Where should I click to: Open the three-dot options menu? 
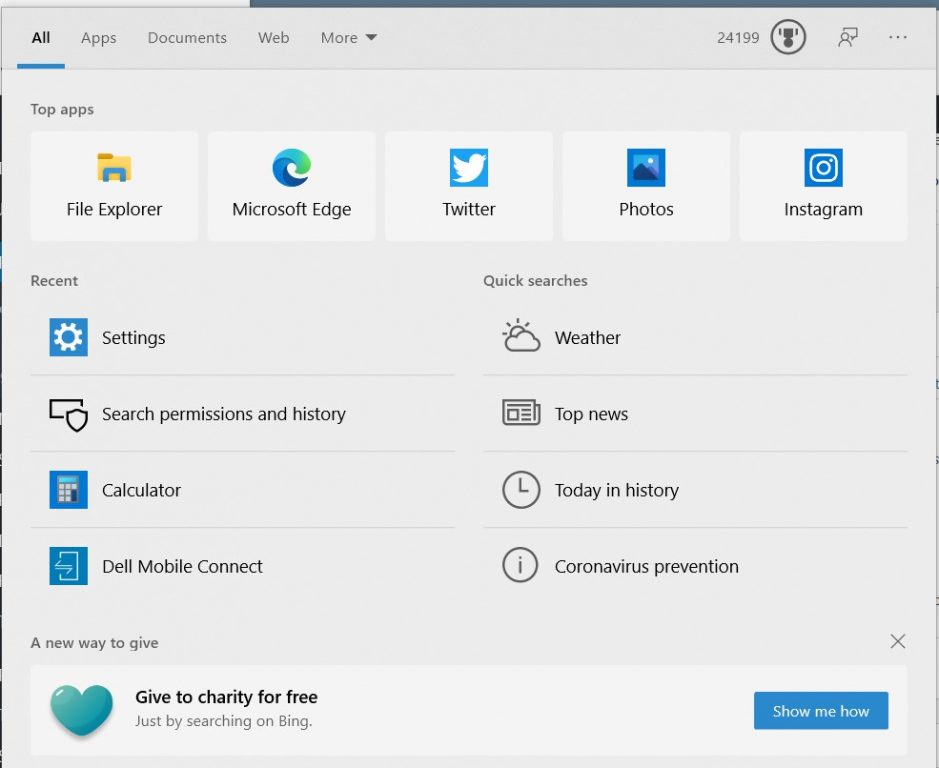898,37
